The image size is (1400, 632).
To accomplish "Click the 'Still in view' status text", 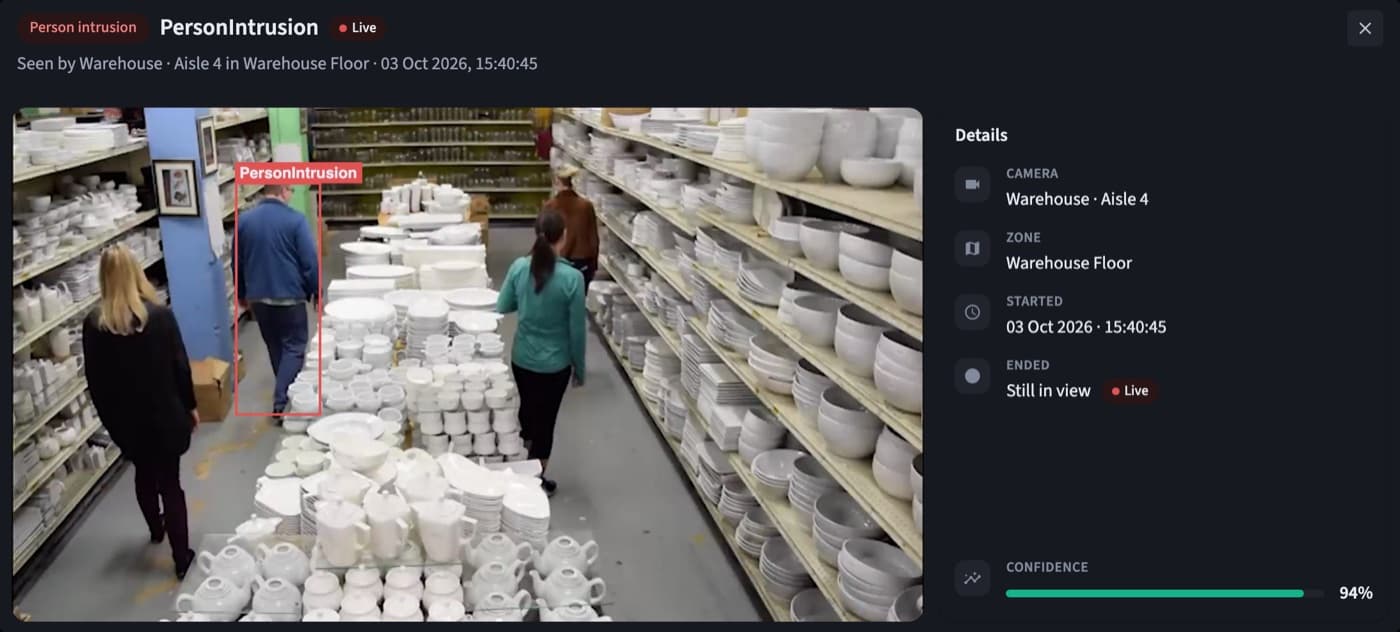I will tap(1048, 391).
